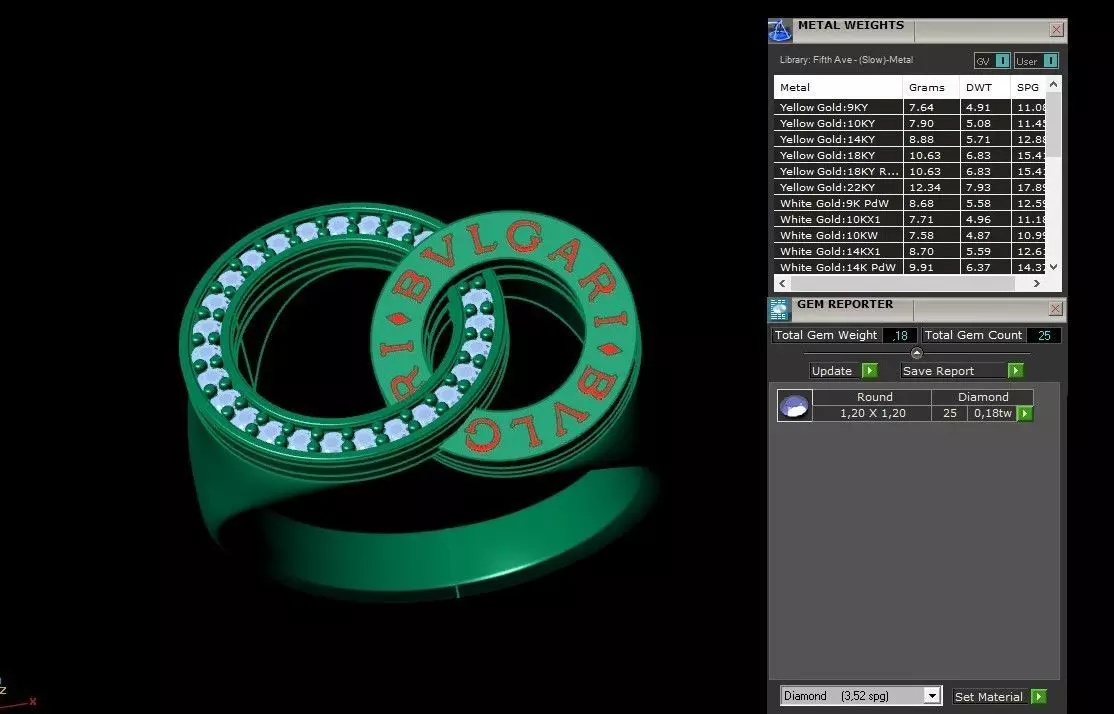
Task: Click the vertical scrollbar thumb of metal table
Action: [x=1054, y=124]
